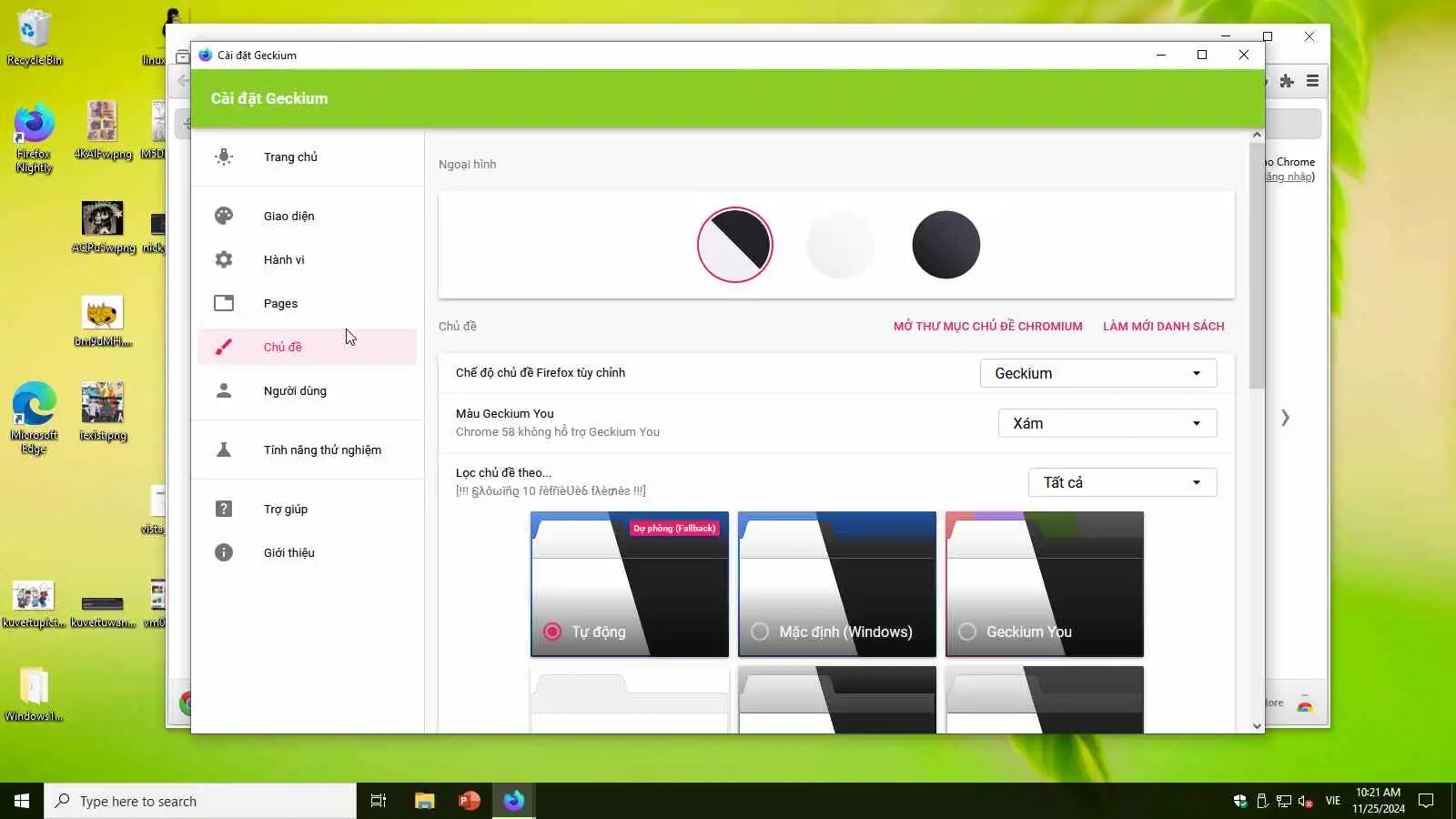The width and height of the screenshot is (1456, 819).
Task: Select the Geckium You theme radio button
Action: pyautogui.click(x=967, y=632)
